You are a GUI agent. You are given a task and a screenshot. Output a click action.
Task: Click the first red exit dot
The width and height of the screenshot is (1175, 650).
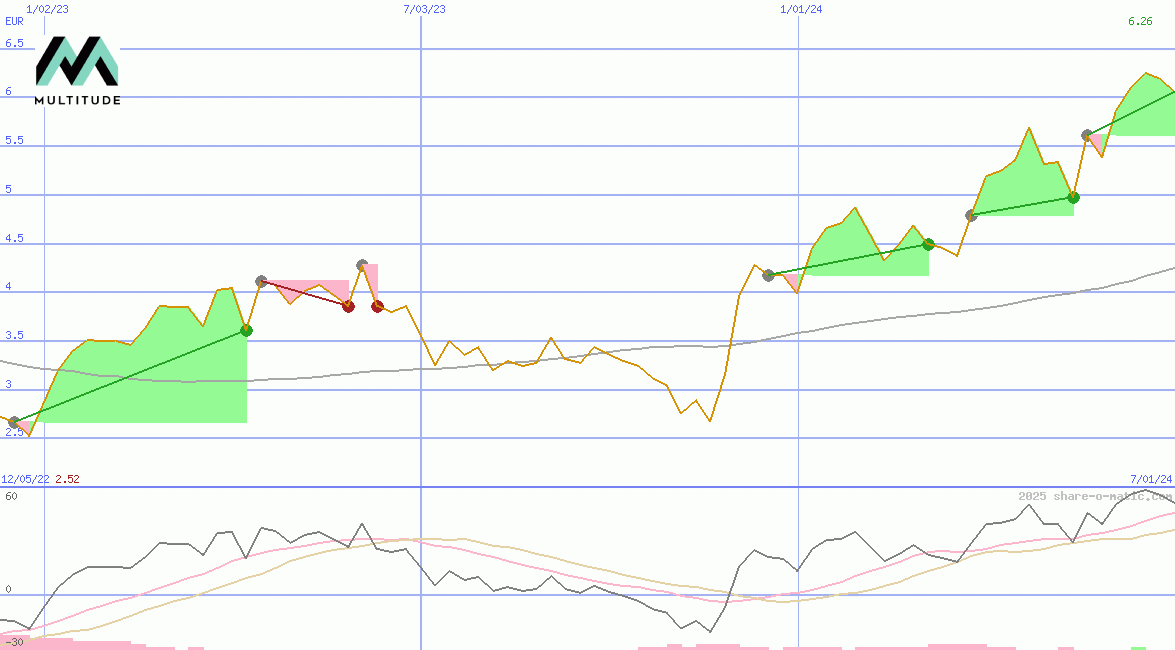tap(348, 306)
